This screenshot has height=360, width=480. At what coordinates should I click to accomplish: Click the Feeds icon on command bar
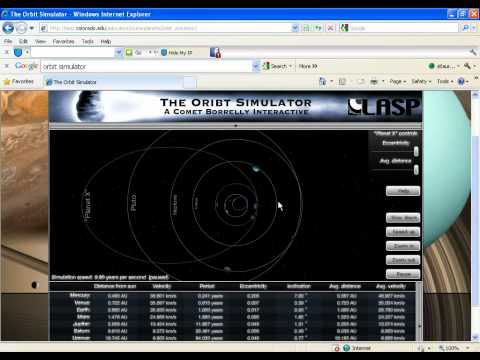pos(342,81)
